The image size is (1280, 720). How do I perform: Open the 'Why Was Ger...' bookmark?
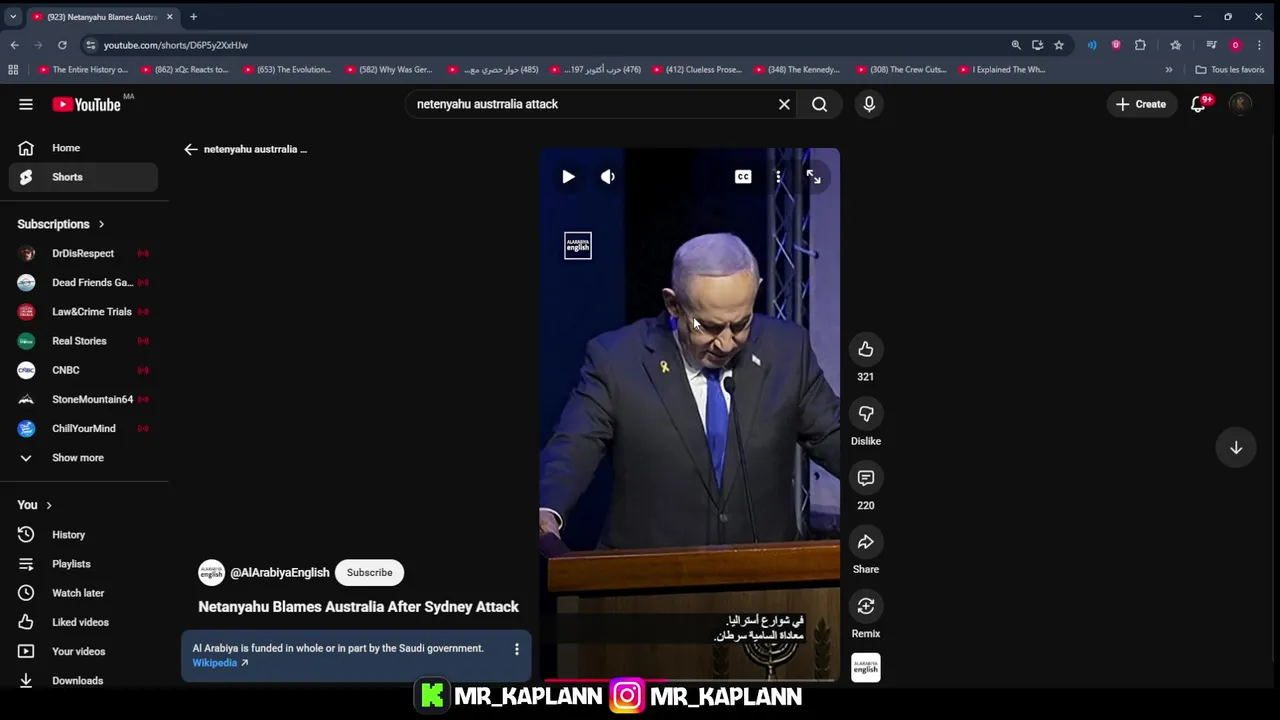(x=389, y=70)
